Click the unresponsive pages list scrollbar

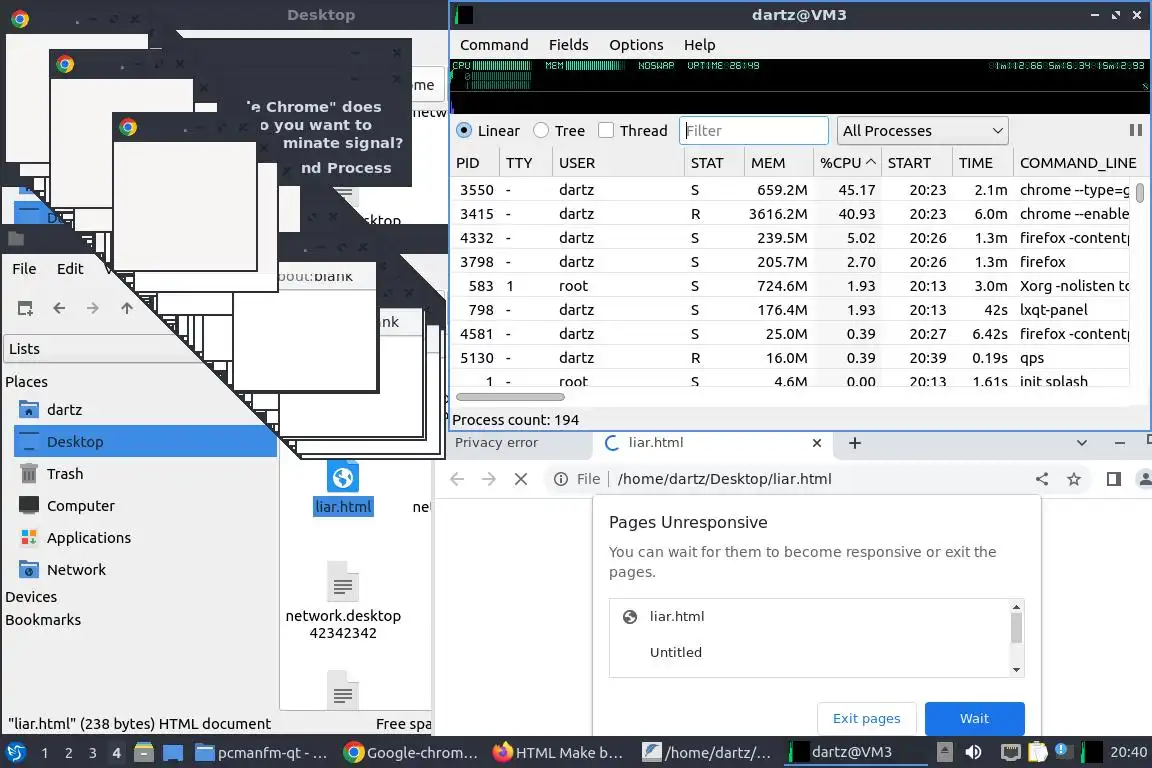click(x=1016, y=628)
